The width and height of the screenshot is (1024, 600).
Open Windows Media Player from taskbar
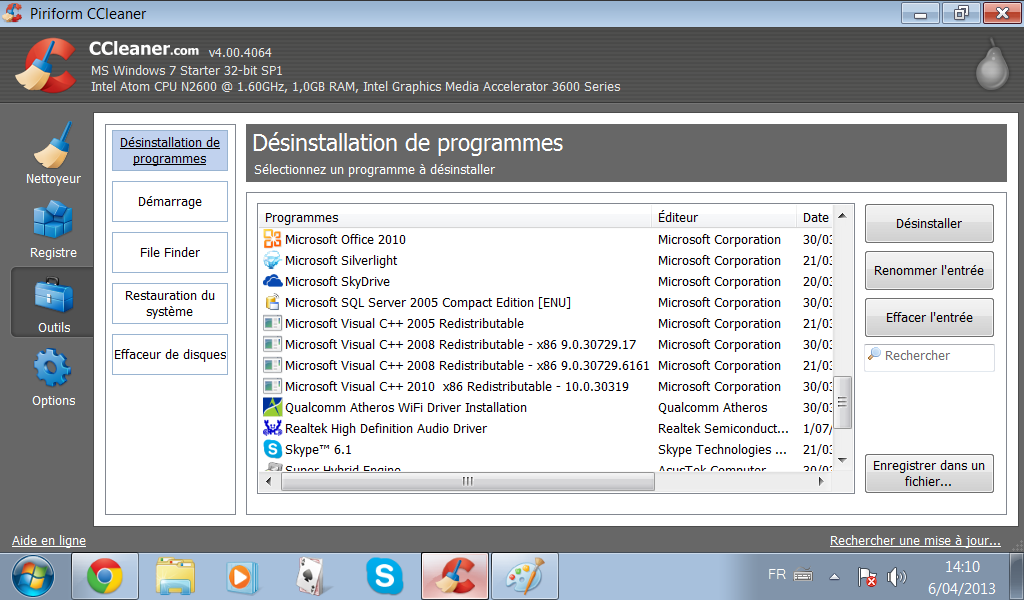tap(242, 577)
